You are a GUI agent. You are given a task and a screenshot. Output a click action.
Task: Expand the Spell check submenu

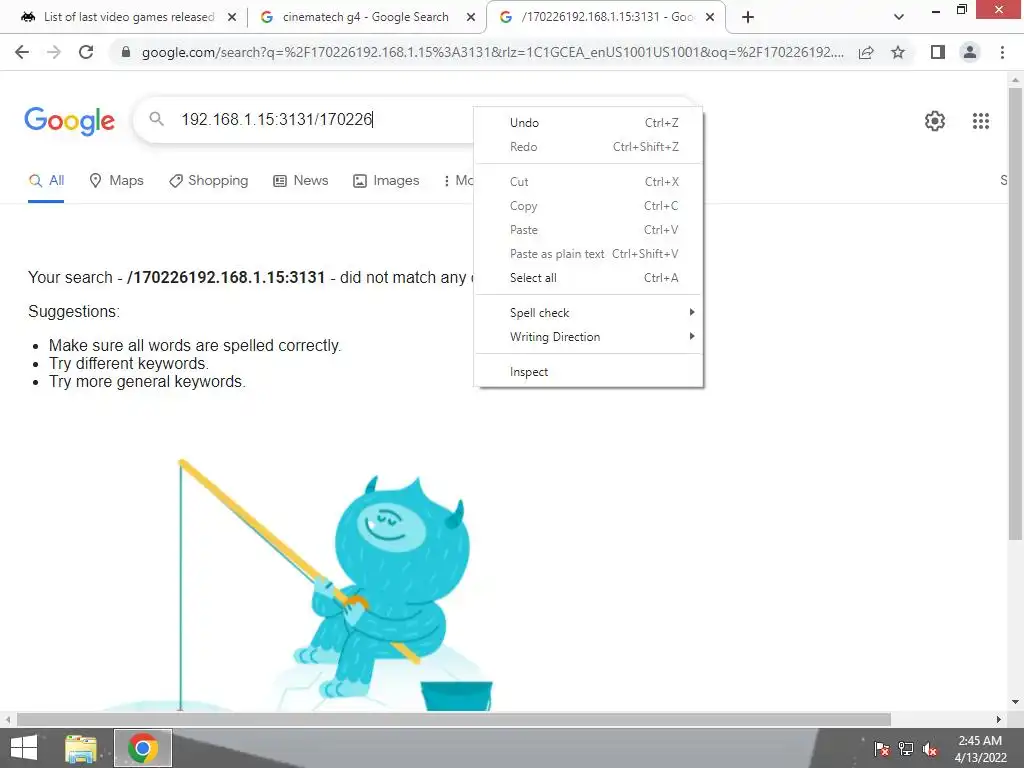[x=589, y=313]
